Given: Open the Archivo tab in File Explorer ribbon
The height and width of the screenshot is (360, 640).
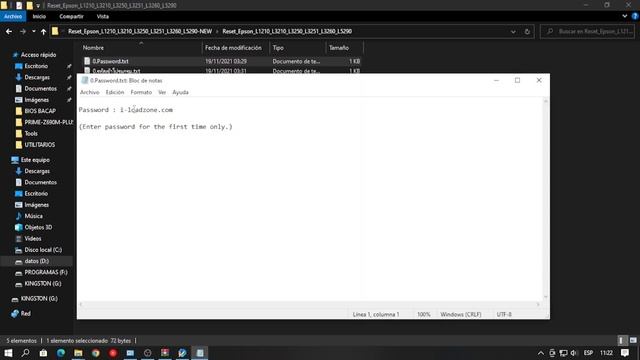Looking at the screenshot, I should [13, 16].
